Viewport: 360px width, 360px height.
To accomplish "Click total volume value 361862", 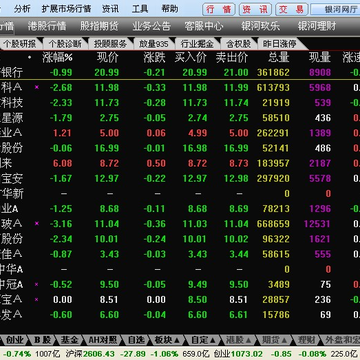I will 273,72.
